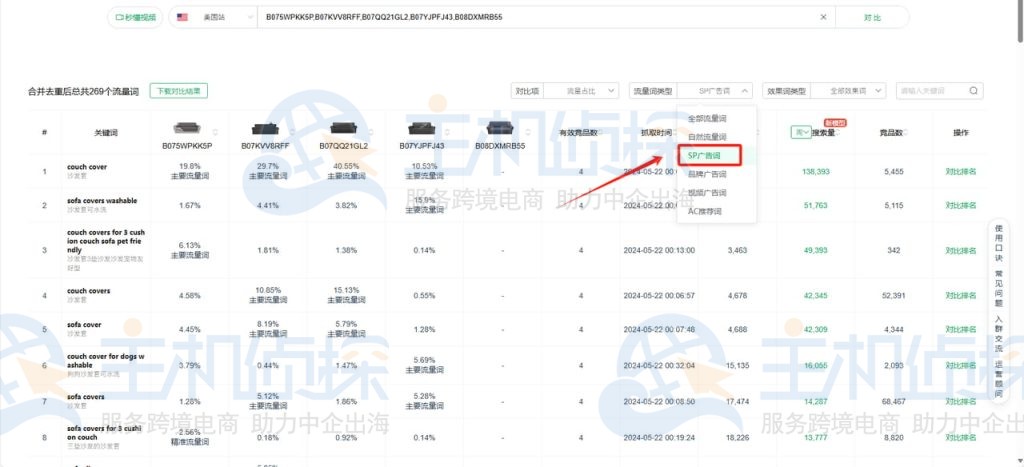Click 对比排名 for couch cover row
The height and width of the screenshot is (467, 1024).
coord(961,172)
